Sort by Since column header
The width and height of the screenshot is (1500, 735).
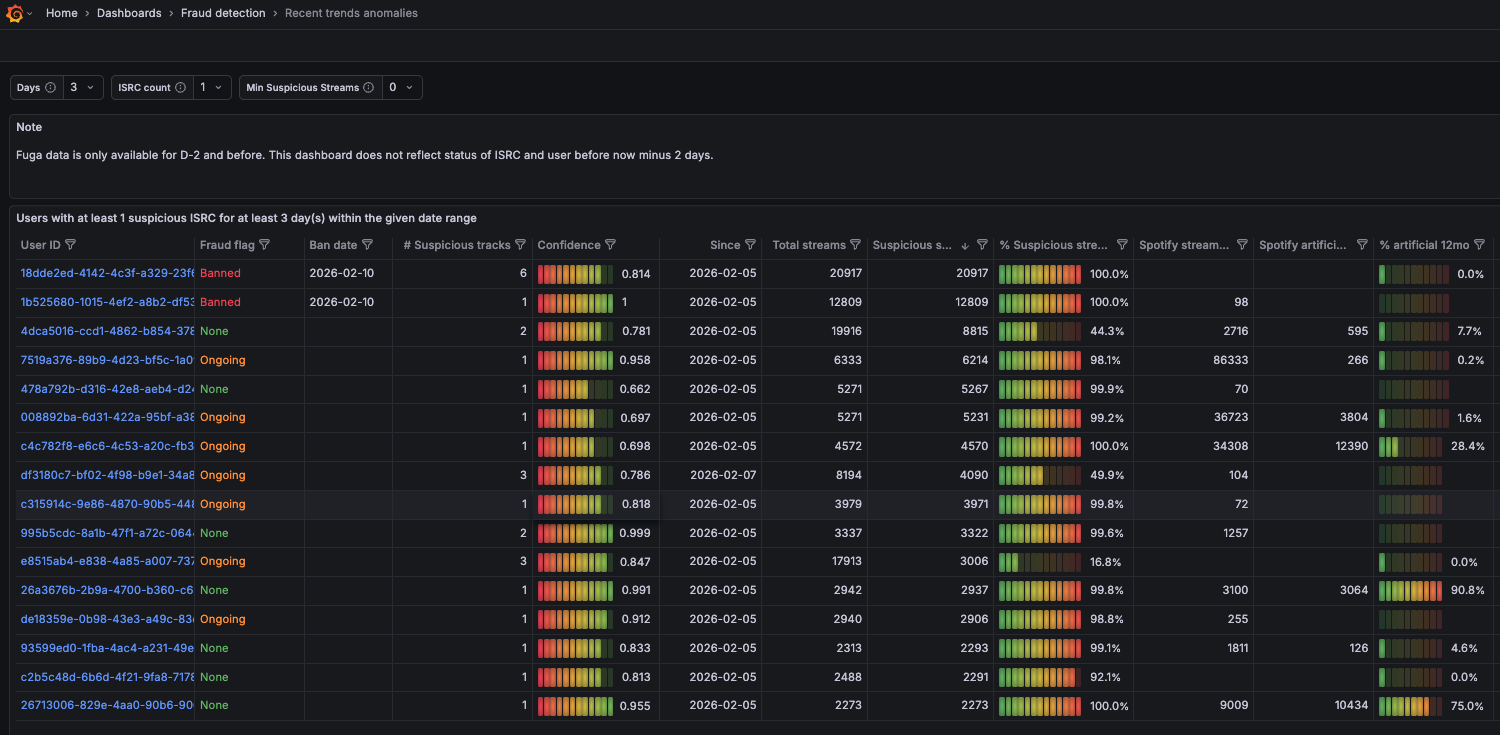725,245
